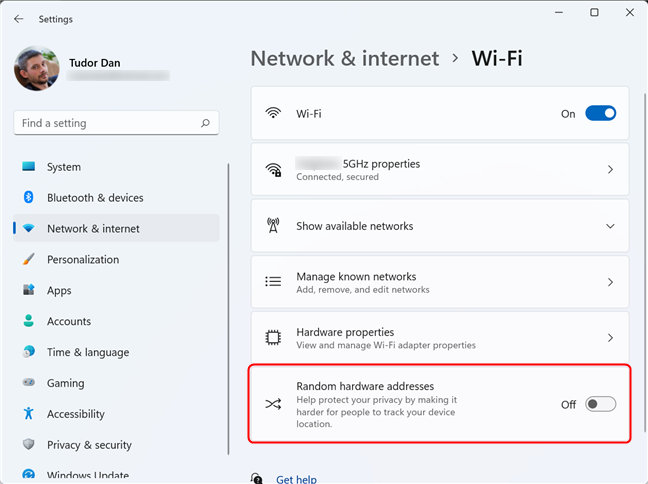Open Manage known networks
648x484 pixels.
coord(440,282)
